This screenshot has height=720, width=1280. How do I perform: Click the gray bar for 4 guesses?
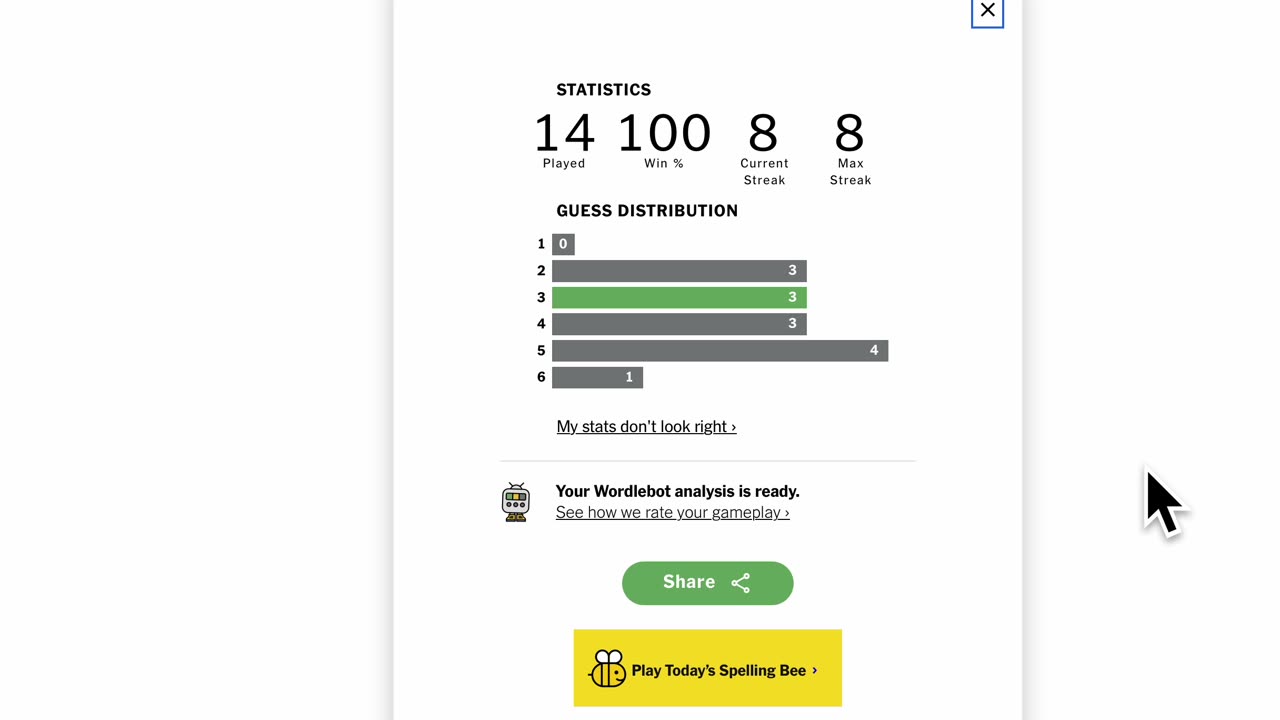pos(679,323)
